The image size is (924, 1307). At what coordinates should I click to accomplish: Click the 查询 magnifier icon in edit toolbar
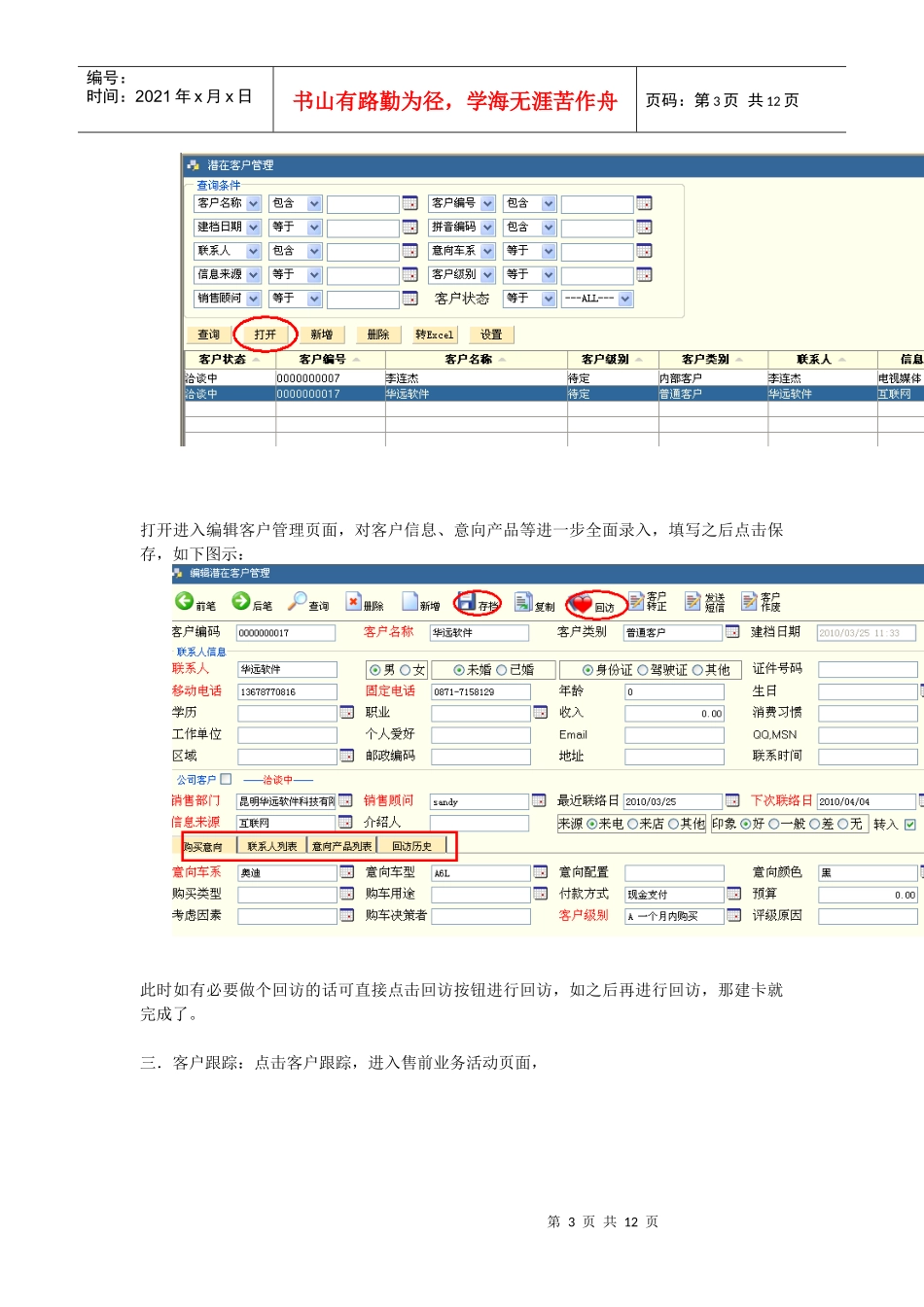[x=298, y=602]
